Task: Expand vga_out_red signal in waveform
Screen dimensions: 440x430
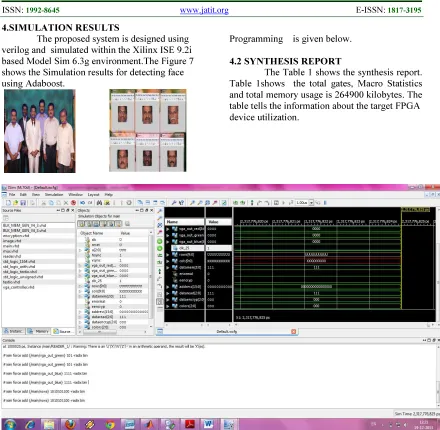Action: click(168, 229)
